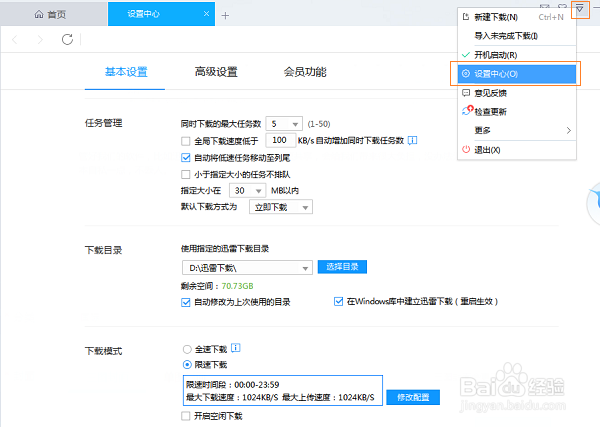Image resolution: width=600 pixels, height=427 pixels.
Task: Click the 设置中心 gear icon in menu
Action: (x=466, y=73)
